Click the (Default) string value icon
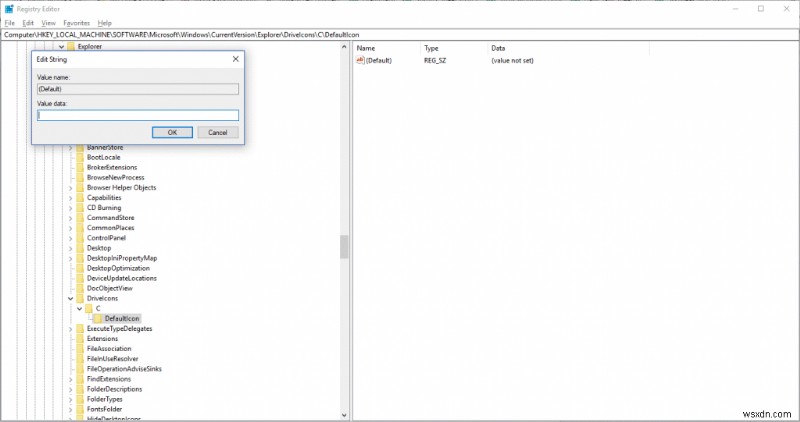The height and width of the screenshot is (422, 800). click(x=360, y=60)
